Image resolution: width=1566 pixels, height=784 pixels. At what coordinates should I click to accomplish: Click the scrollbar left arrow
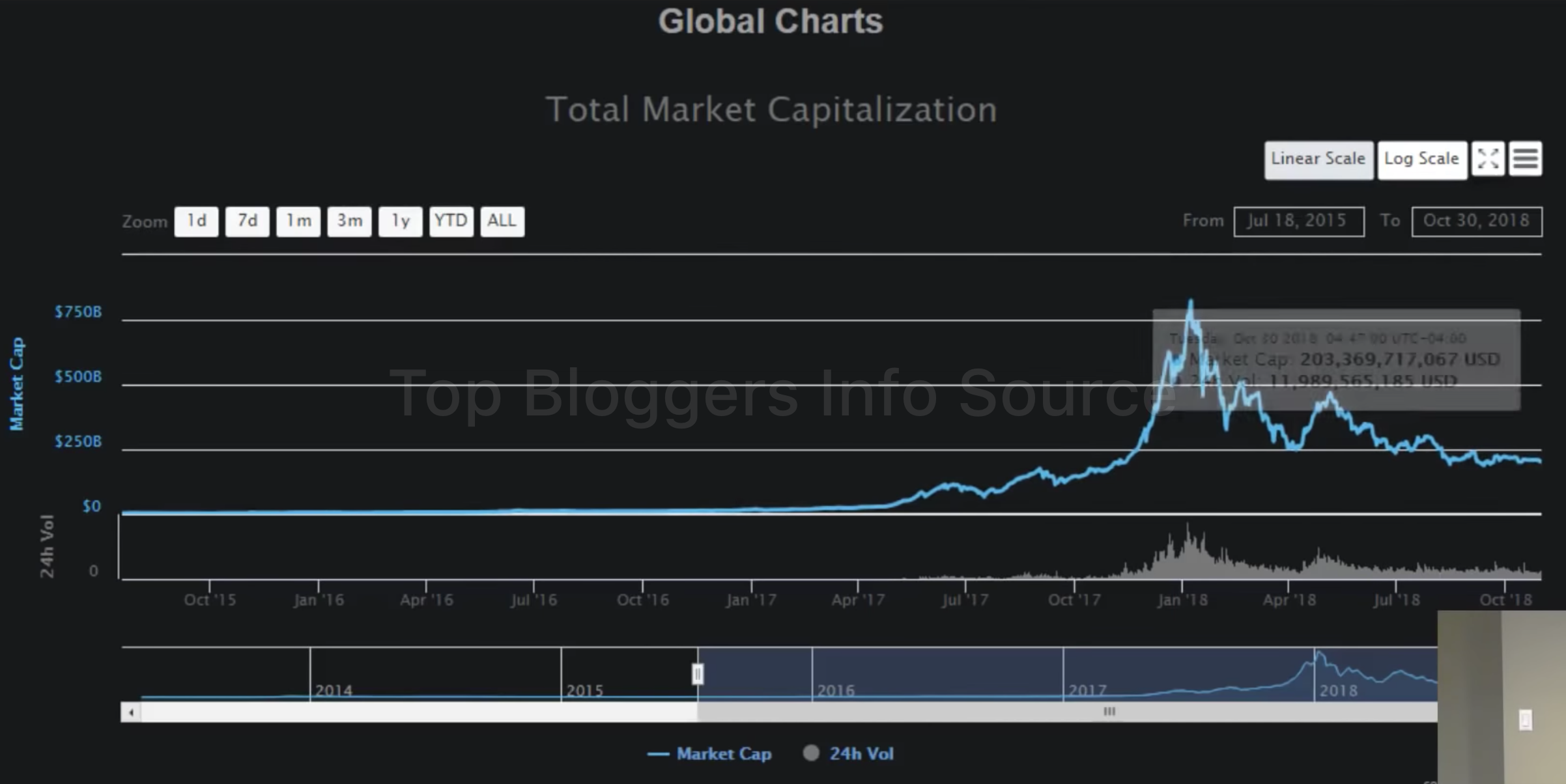(x=131, y=712)
